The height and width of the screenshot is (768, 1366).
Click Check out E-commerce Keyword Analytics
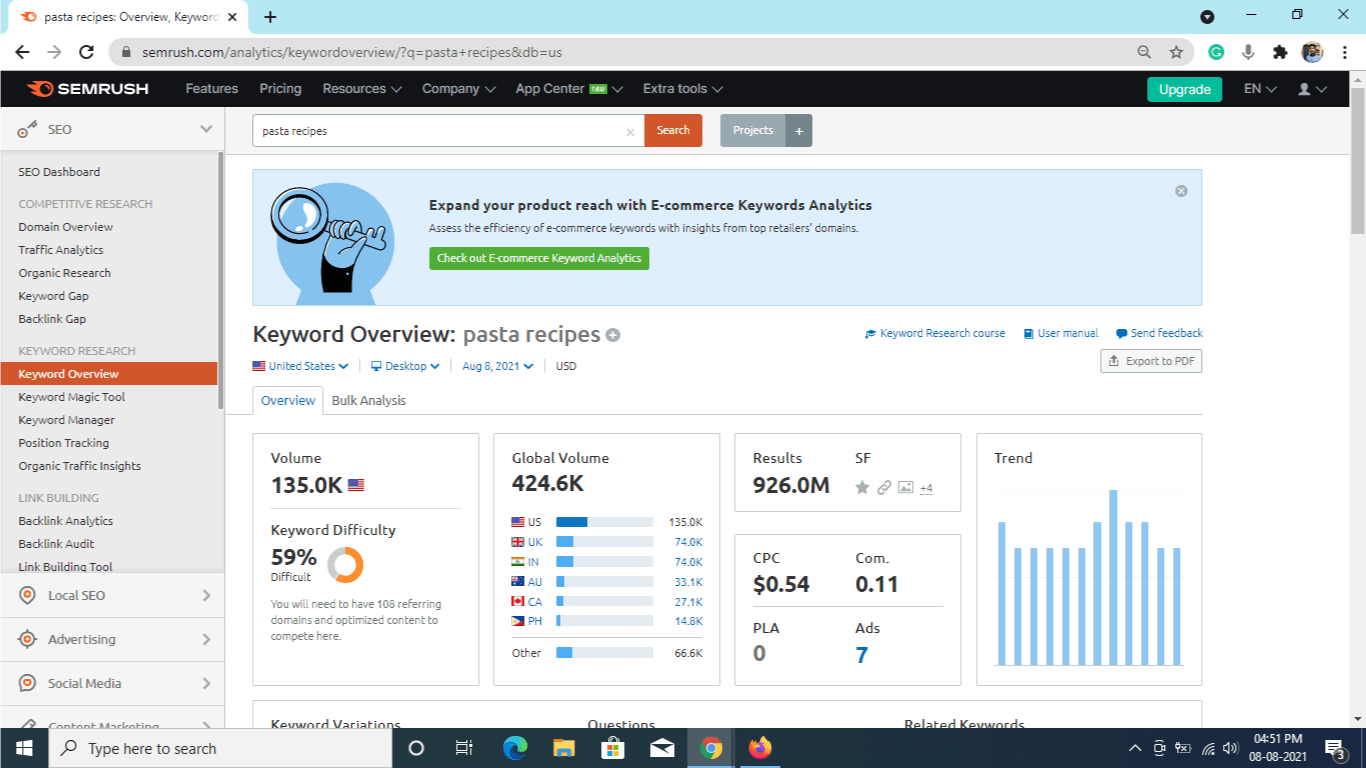pyautogui.click(x=540, y=258)
